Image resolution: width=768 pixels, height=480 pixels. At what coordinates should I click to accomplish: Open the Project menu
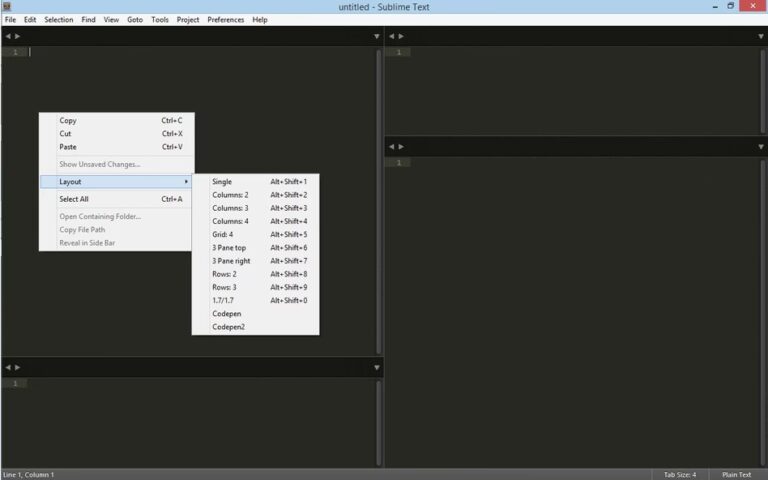pos(188,20)
